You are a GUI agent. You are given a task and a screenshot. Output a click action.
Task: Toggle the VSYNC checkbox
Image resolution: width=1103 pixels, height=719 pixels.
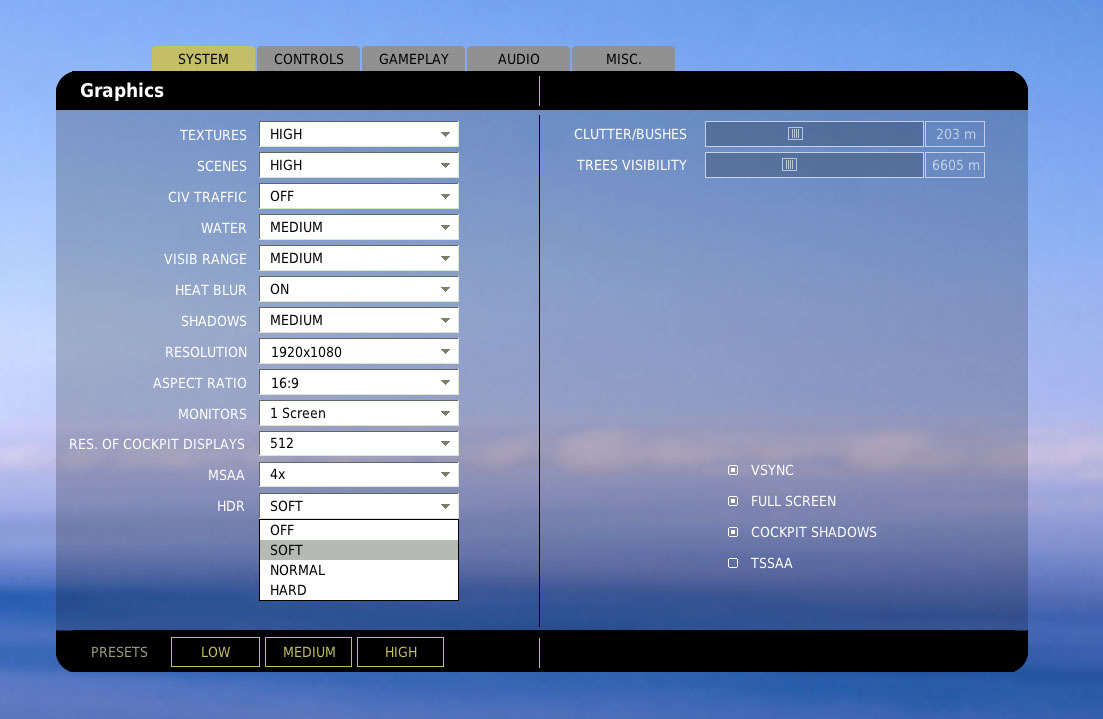[733, 470]
